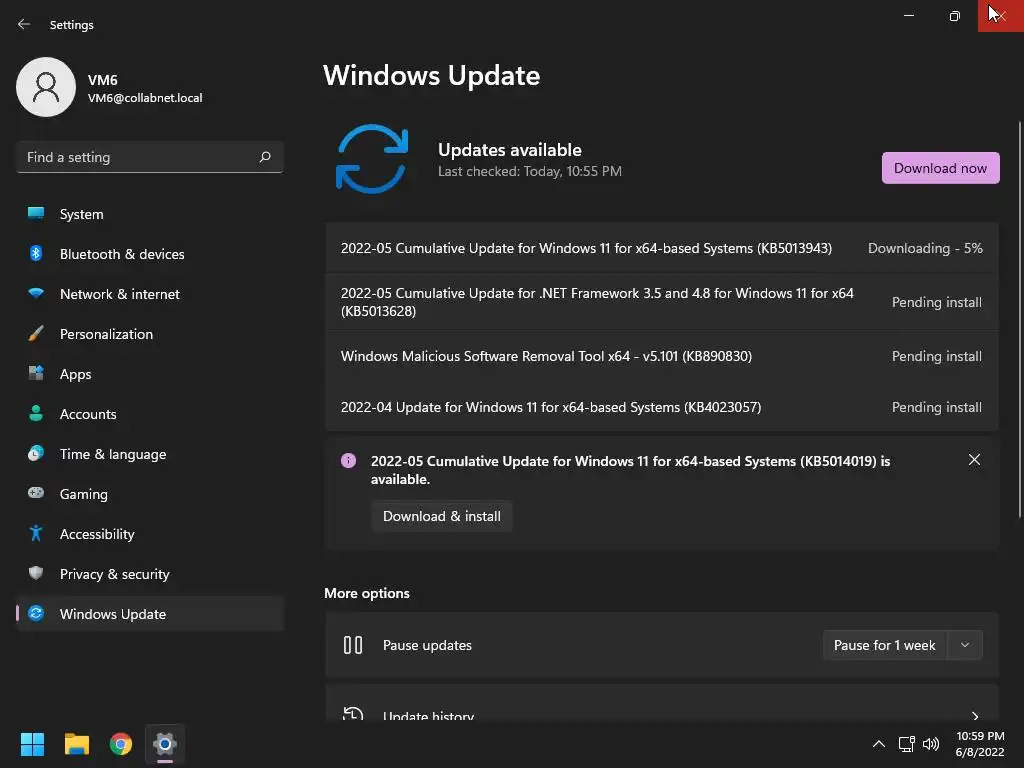Click the Apps icon in sidebar
1024x768 pixels.
36,374
